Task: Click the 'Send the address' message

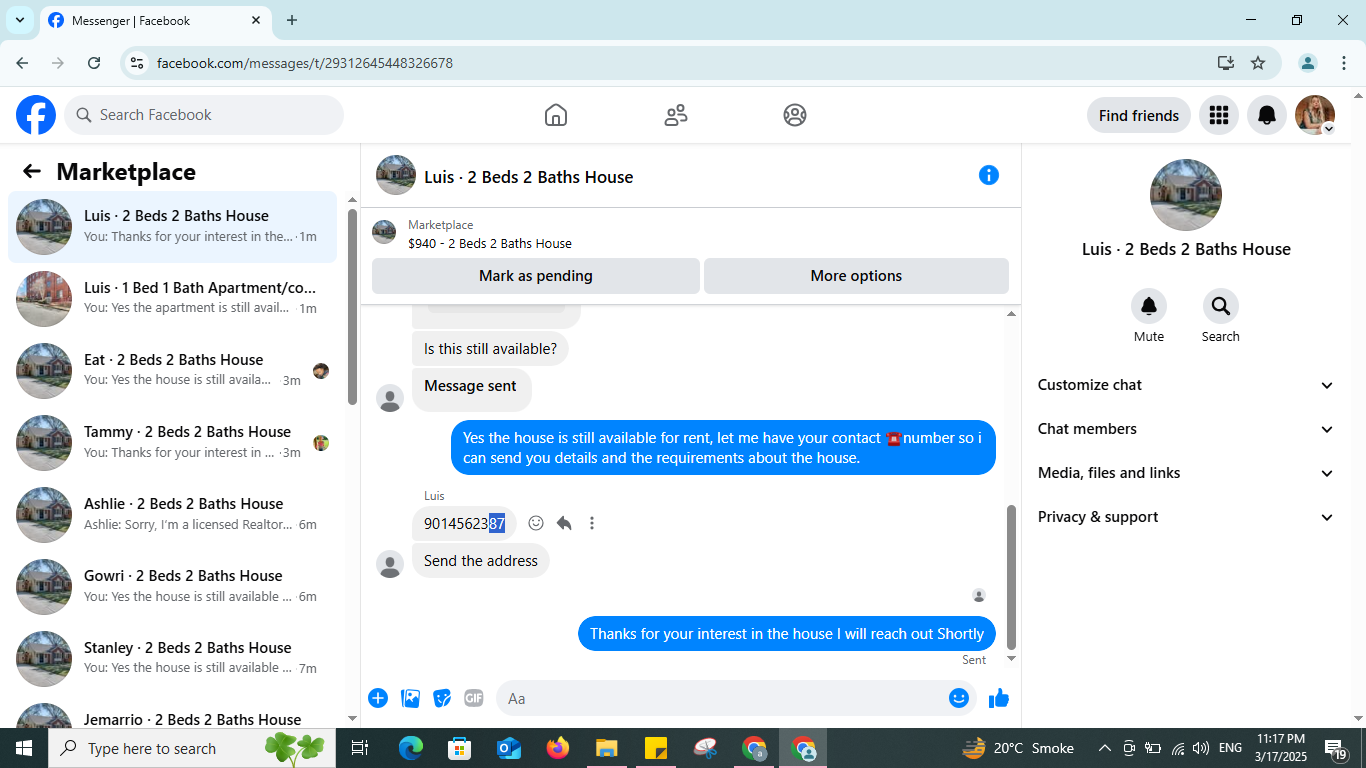Action: tap(481, 561)
